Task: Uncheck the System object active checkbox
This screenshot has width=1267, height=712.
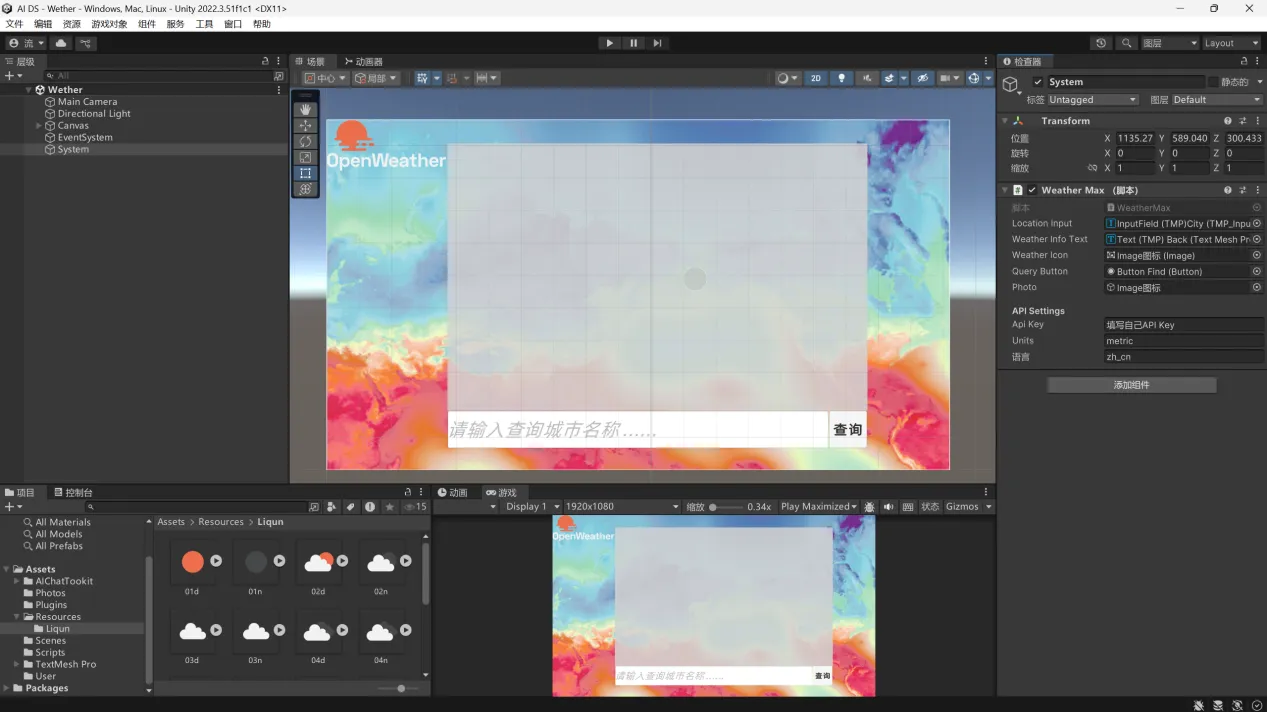Action: click(1038, 82)
